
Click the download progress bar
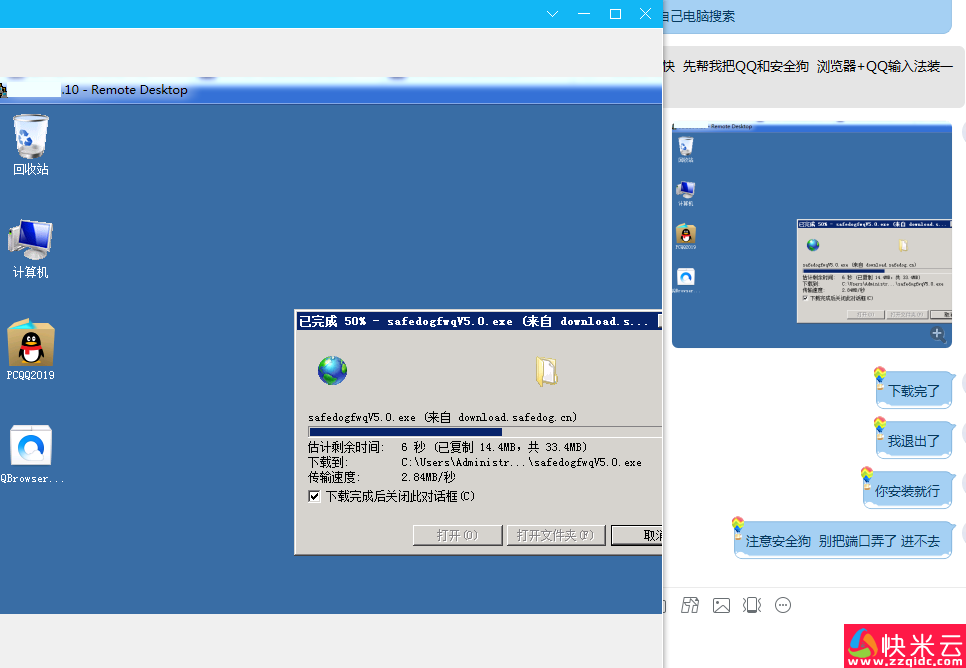485,432
